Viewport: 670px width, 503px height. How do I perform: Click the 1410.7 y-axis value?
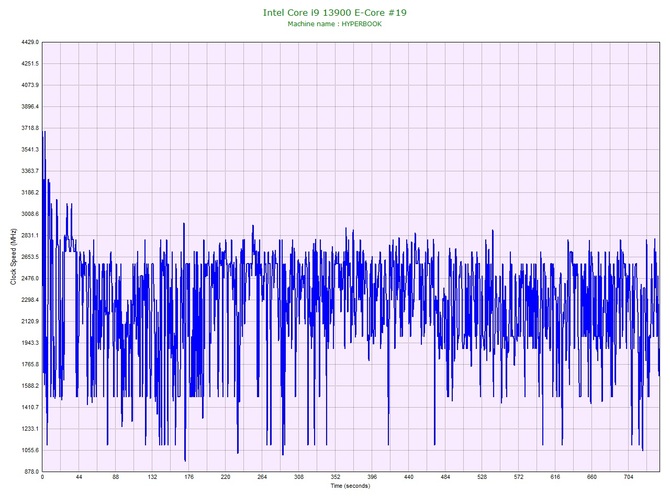30,407
